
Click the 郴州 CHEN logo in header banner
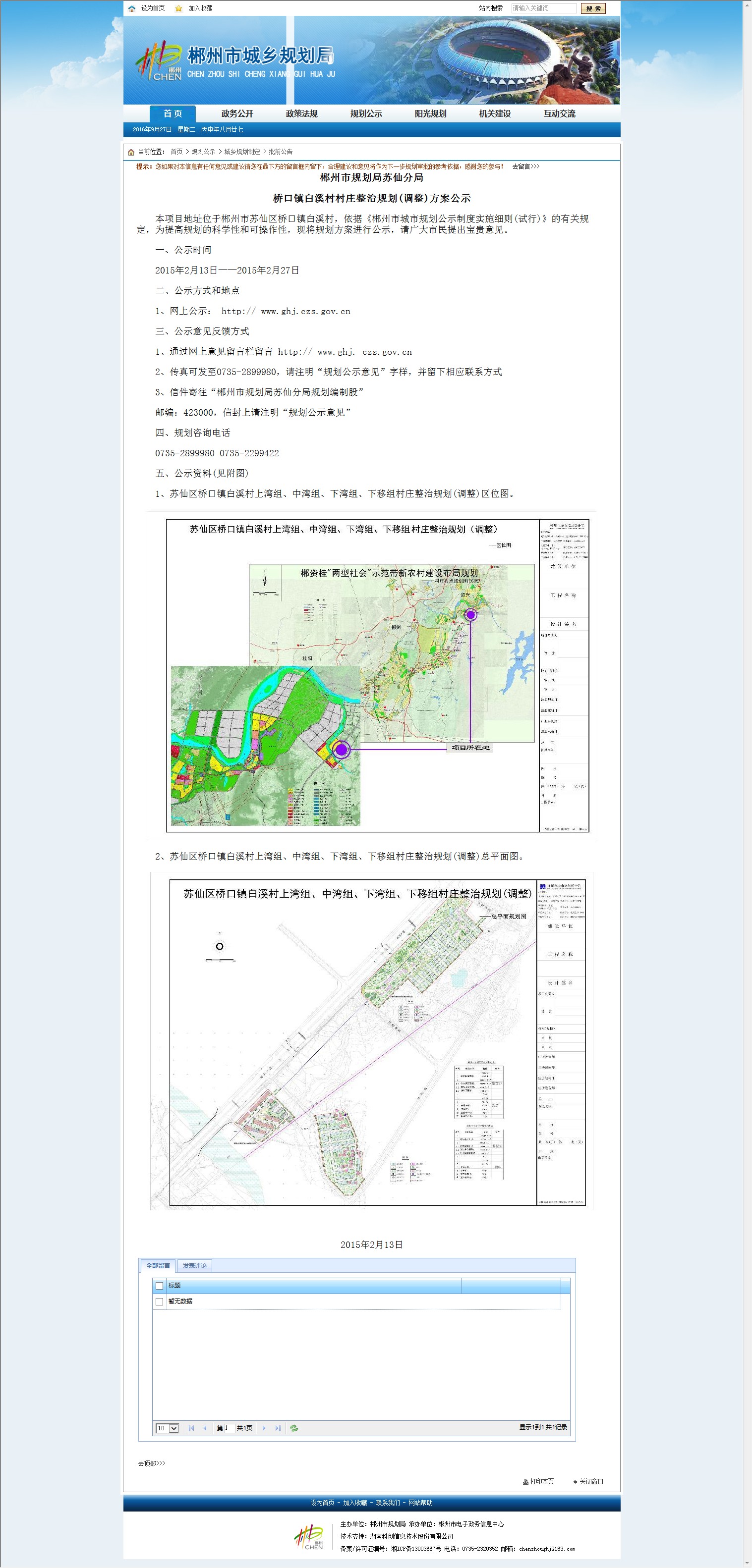pos(160,61)
